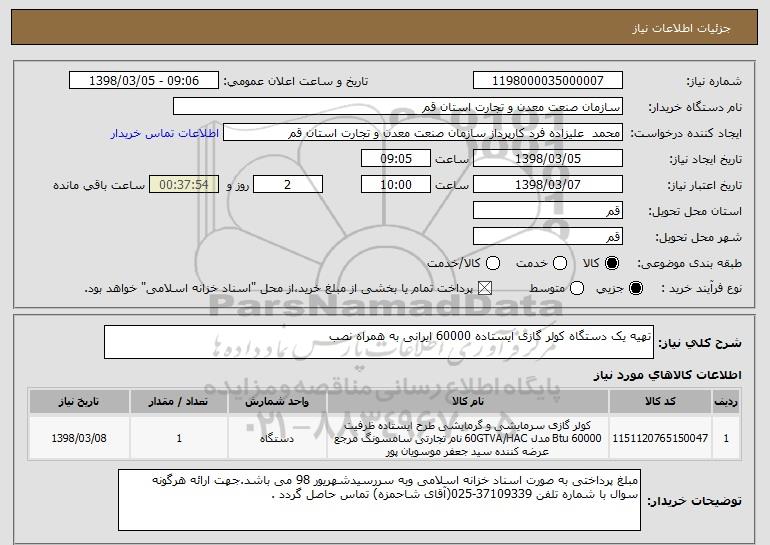The height and width of the screenshot is (545, 770).
Task: Click the delivery province field
Action: pos(548,211)
